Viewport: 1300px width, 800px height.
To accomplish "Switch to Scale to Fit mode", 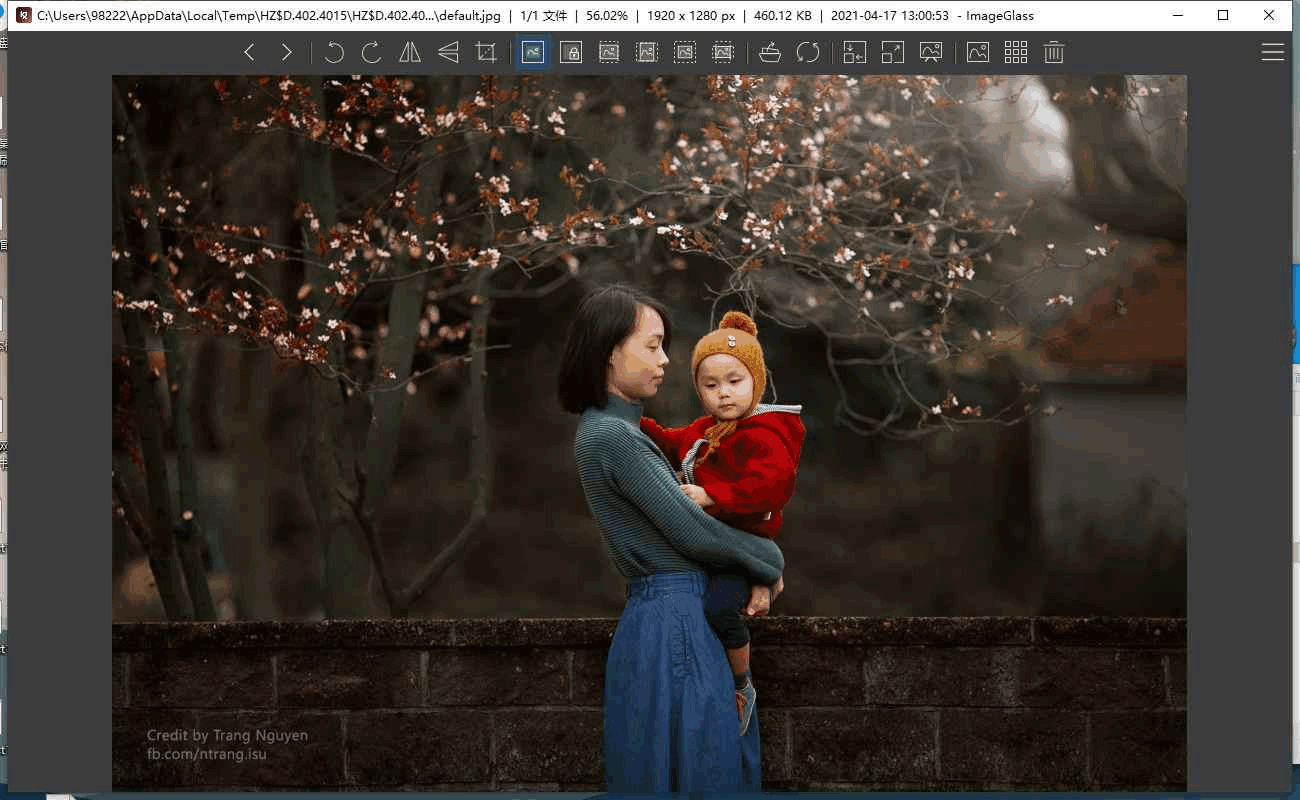I will (x=685, y=52).
